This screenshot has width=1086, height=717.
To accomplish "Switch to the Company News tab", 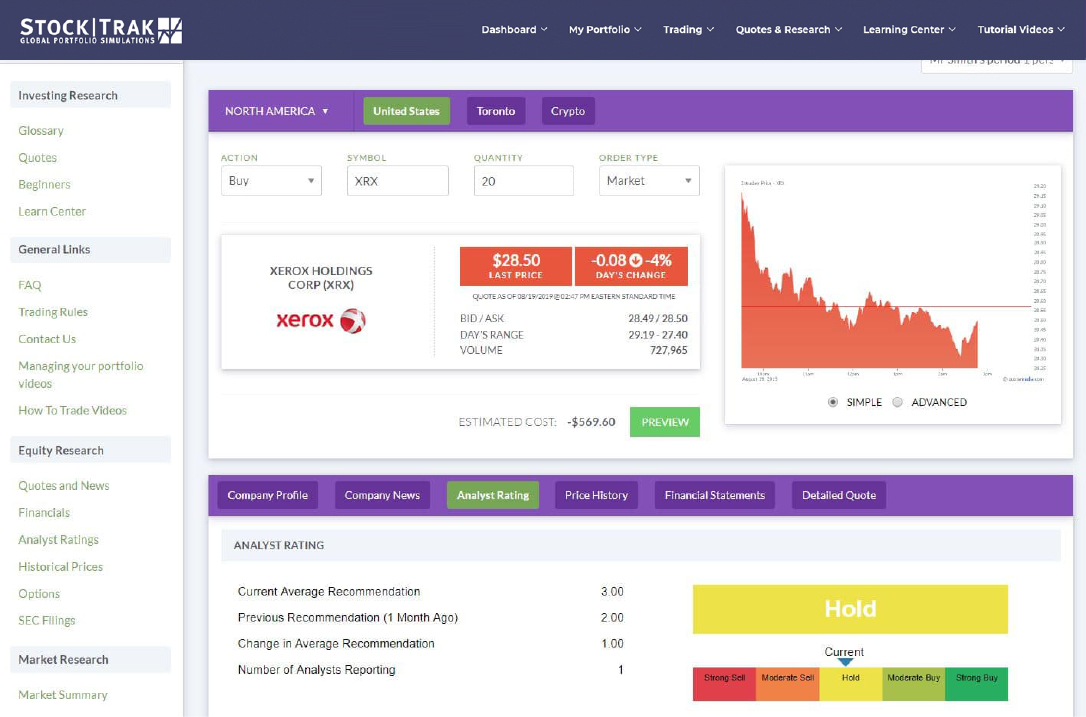I will pos(382,495).
